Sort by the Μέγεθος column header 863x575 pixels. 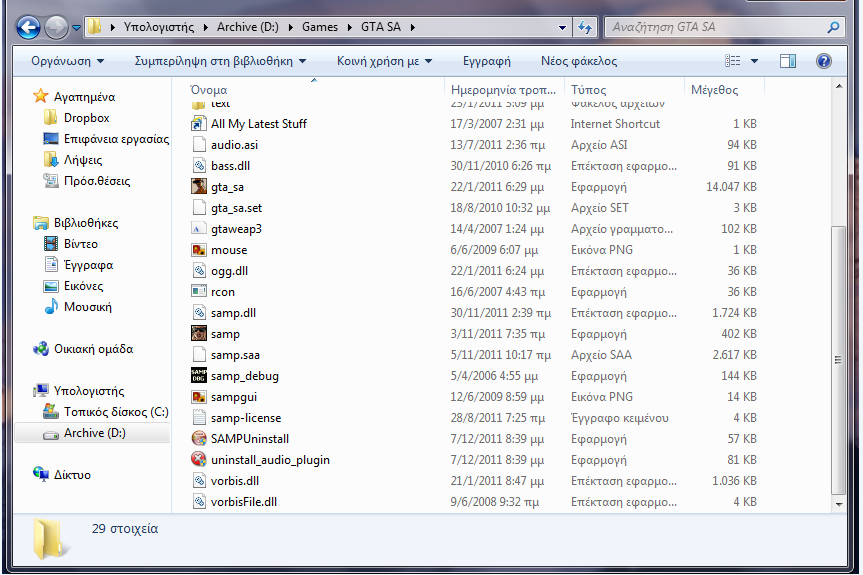click(714, 90)
